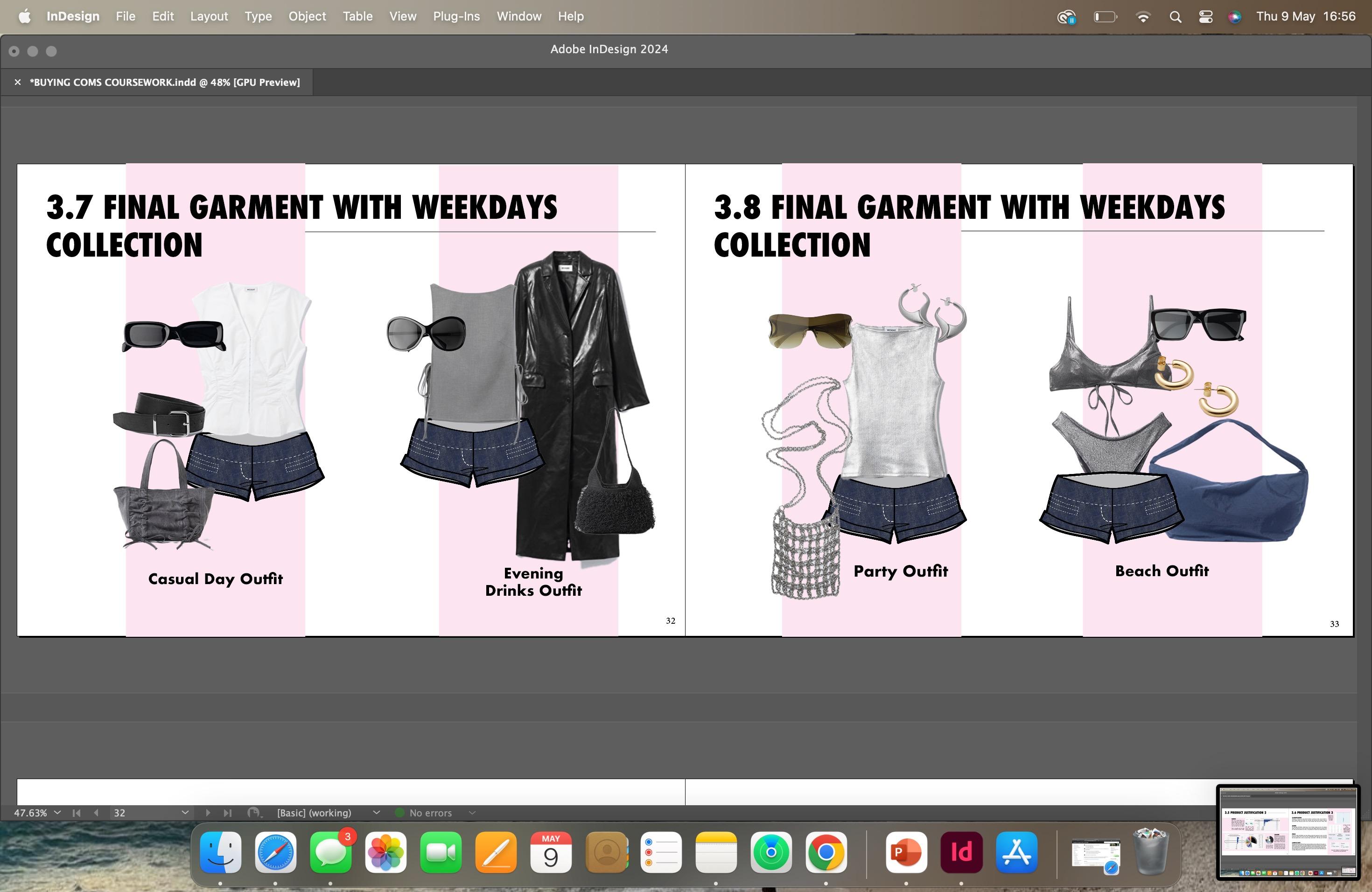
Task: Close the BUYING COMS COURSEWORK document tab
Action: (18, 83)
